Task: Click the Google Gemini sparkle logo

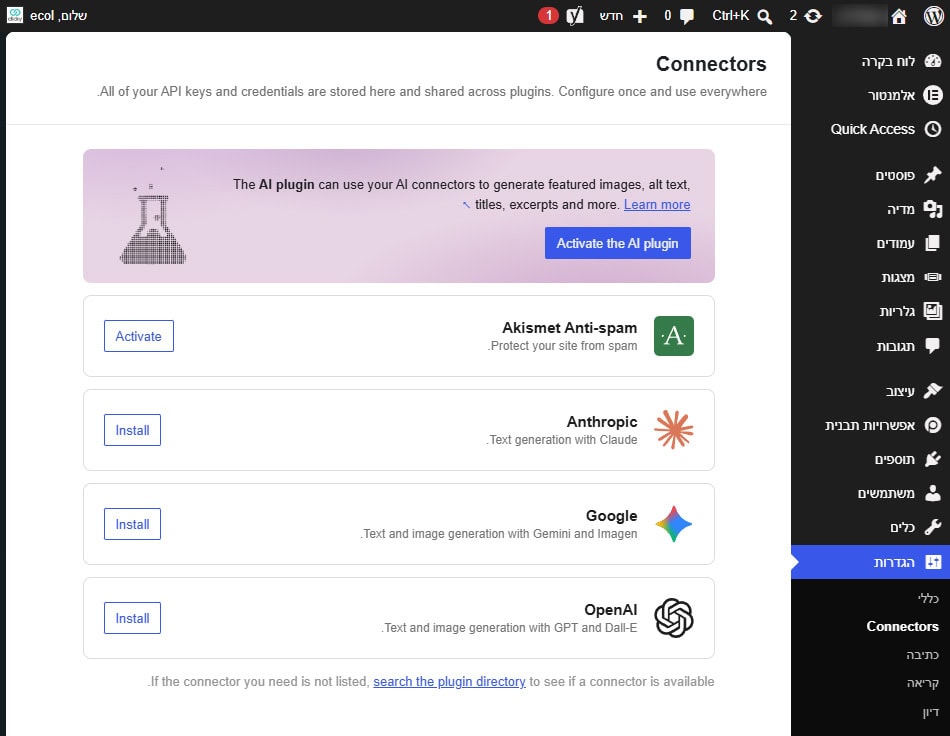Action: pos(674,524)
